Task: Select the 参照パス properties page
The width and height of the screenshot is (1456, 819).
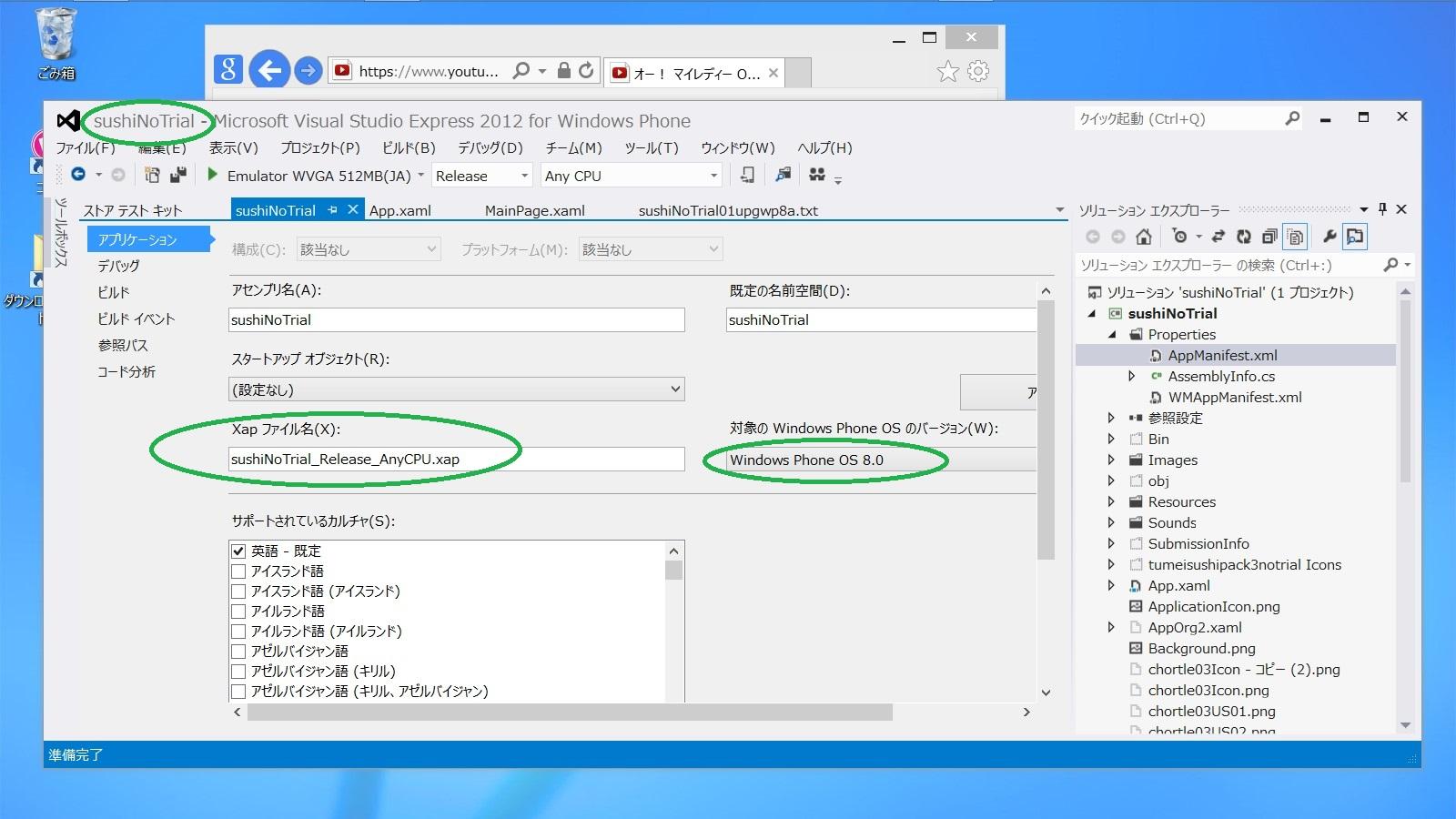Action: (123, 345)
